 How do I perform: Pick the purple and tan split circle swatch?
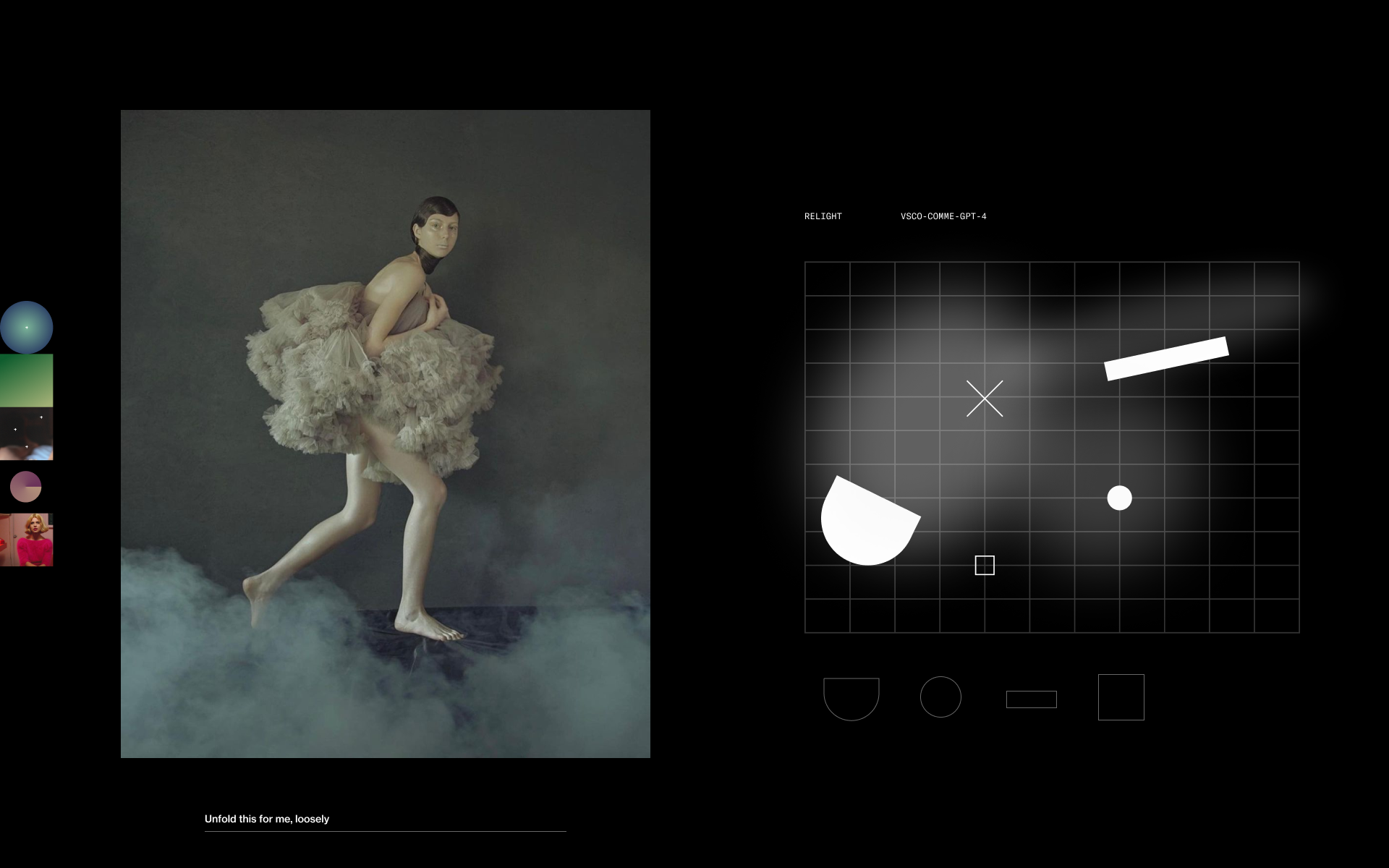click(25, 487)
